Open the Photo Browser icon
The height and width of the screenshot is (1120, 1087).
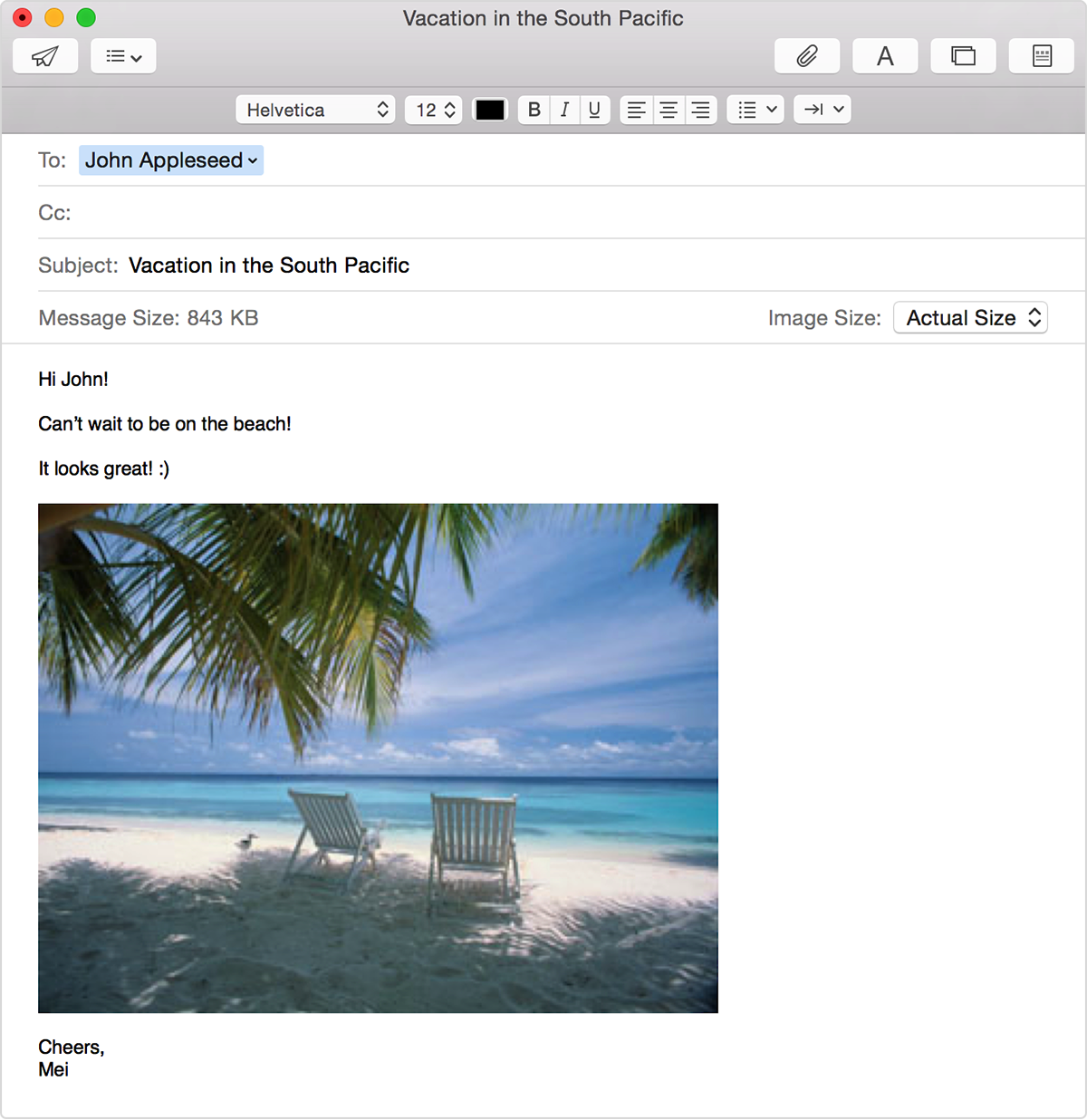pos(964,56)
